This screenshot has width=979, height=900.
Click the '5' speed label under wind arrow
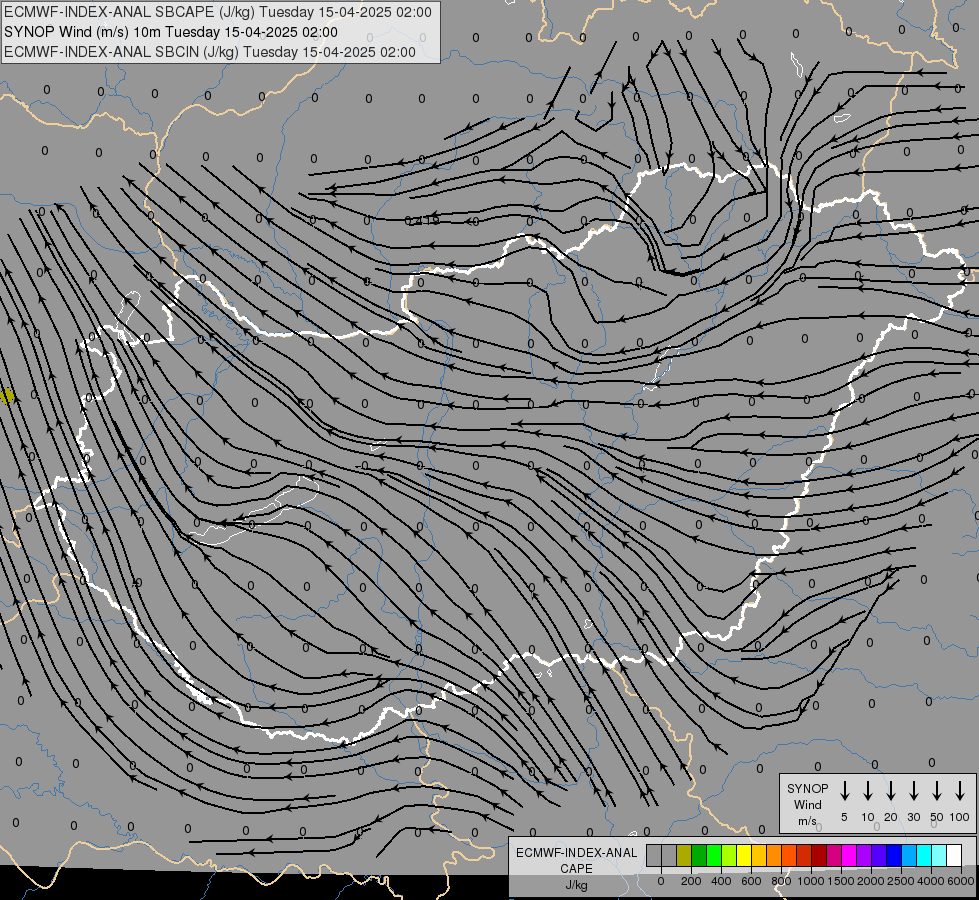(x=844, y=817)
